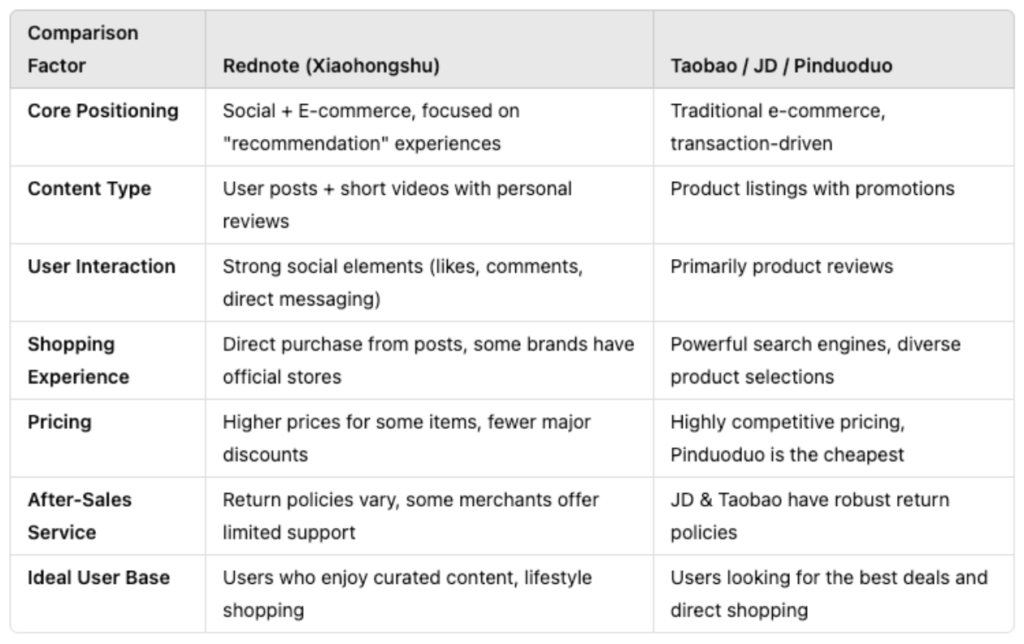Click 'User posts + short videos' cell
This screenshot has height=644, width=1024.
click(397, 205)
